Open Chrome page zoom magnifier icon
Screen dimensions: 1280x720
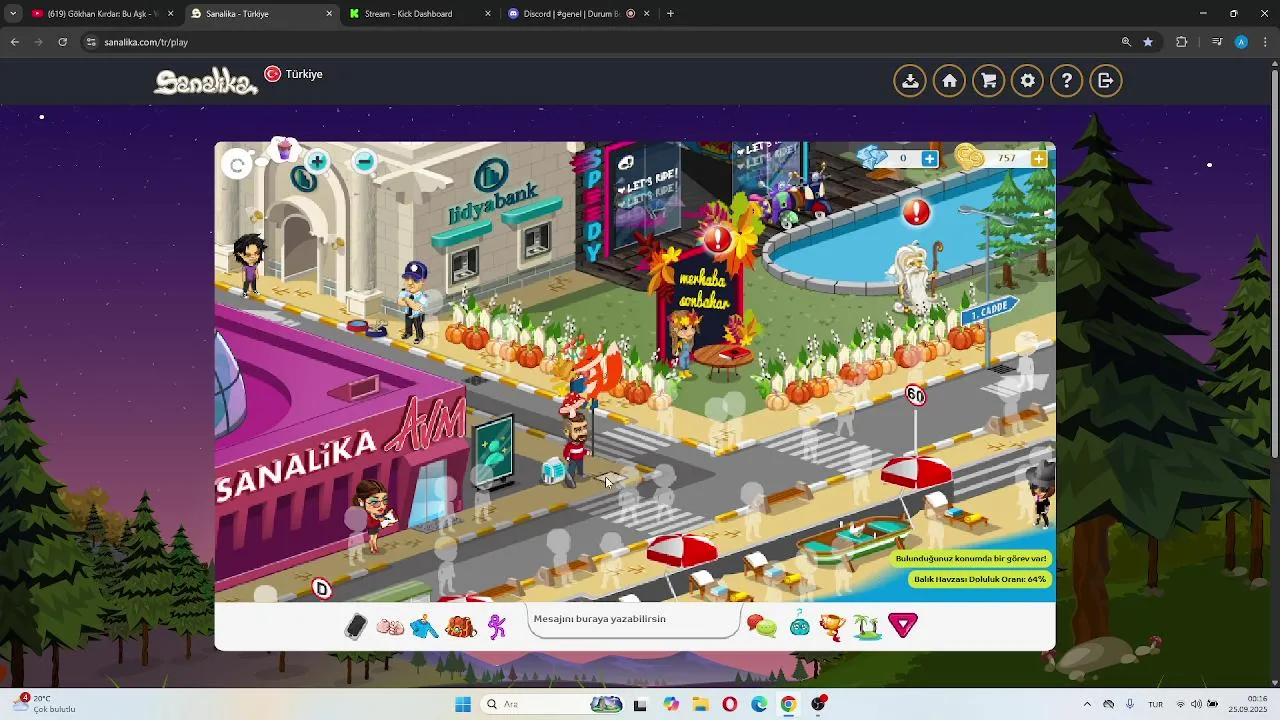(x=1126, y=42)
